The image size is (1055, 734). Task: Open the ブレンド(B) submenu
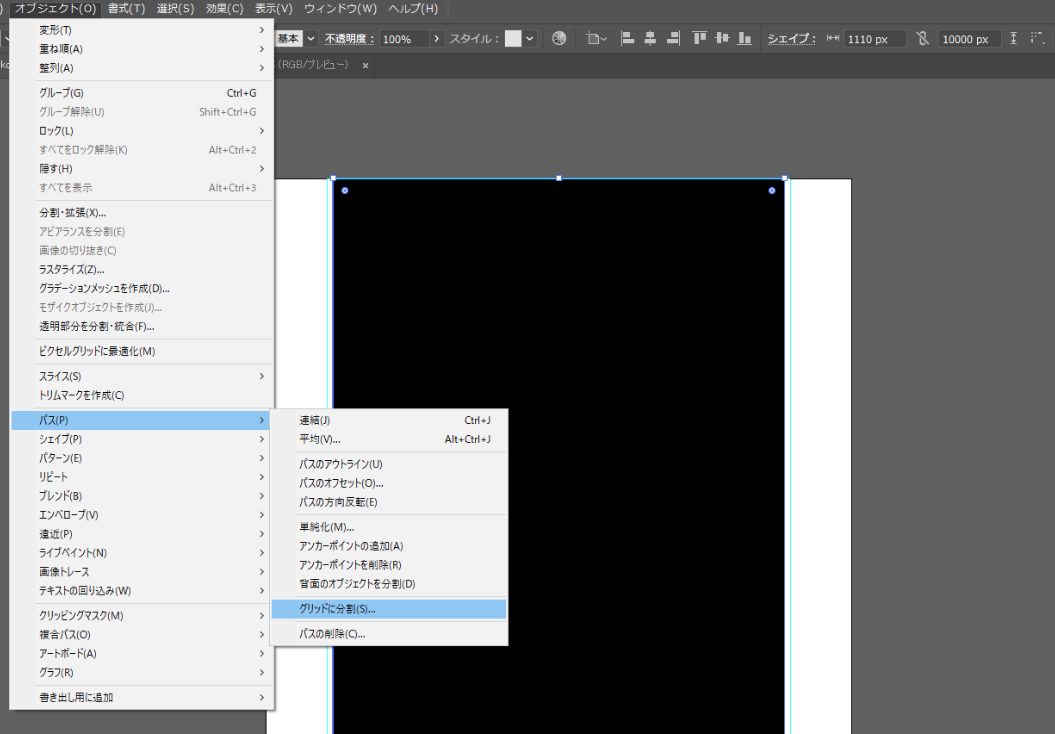[141, 496]
